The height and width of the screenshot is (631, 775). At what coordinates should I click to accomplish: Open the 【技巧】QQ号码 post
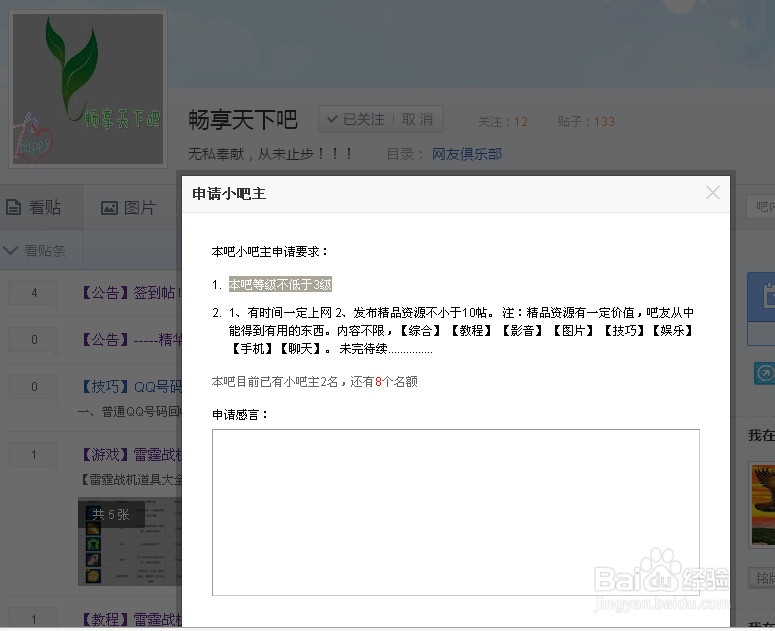point(130,386)
